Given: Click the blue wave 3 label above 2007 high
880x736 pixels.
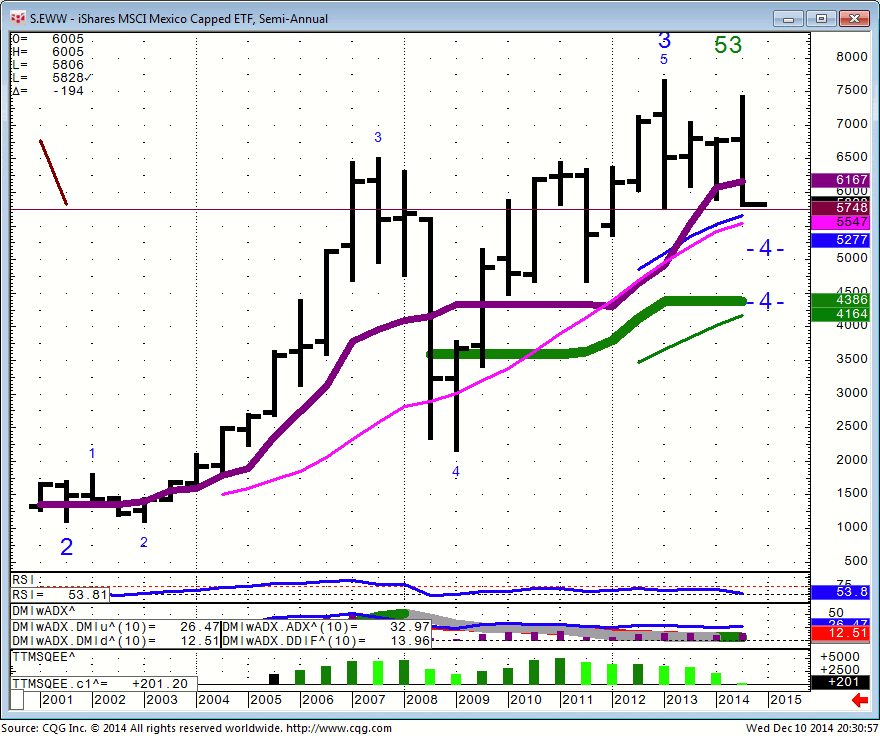Looking at the screenshot, I should tap(378, 137).
